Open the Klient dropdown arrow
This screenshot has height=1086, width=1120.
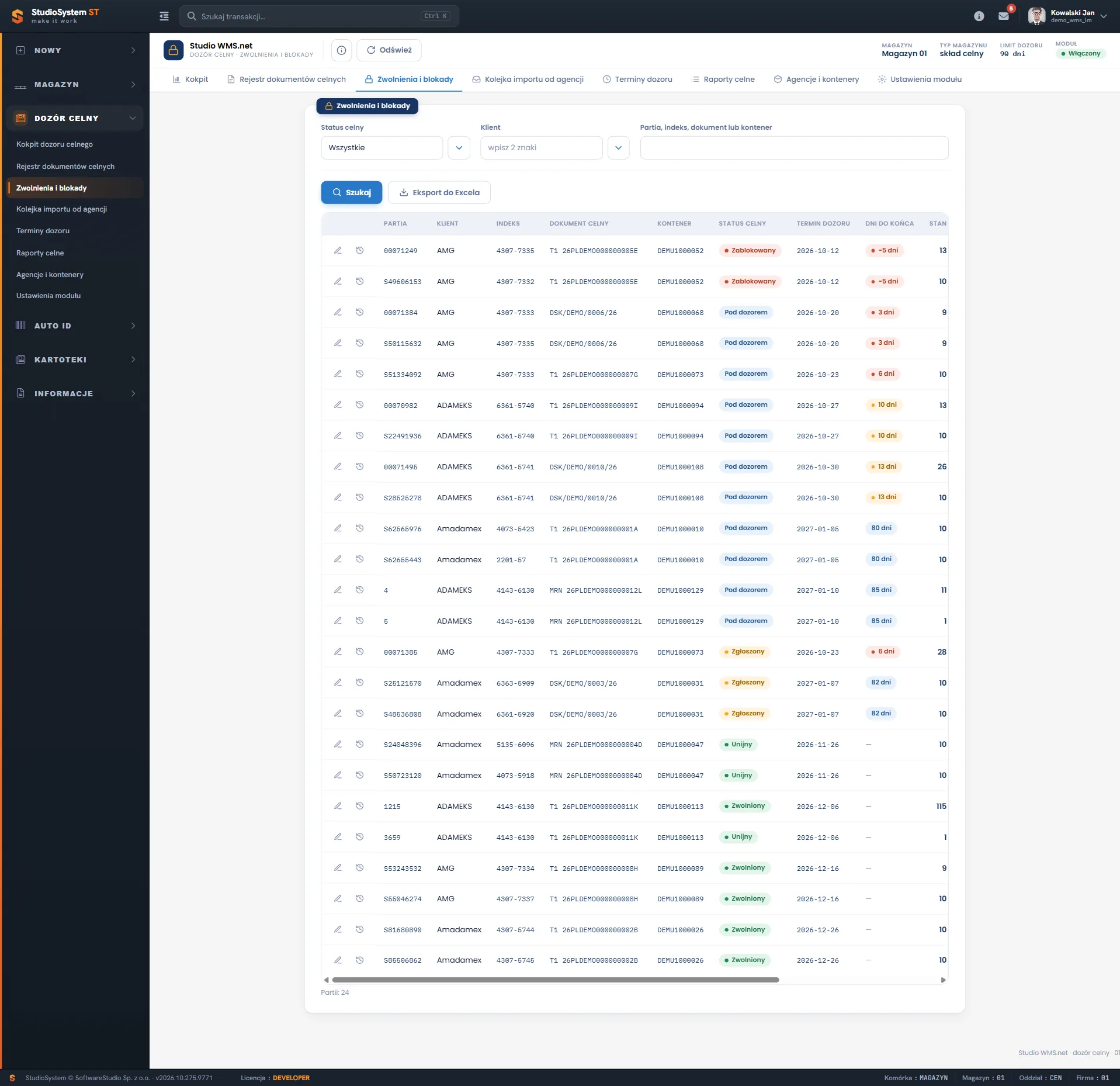pyautogui.click(x=619, y=148)
